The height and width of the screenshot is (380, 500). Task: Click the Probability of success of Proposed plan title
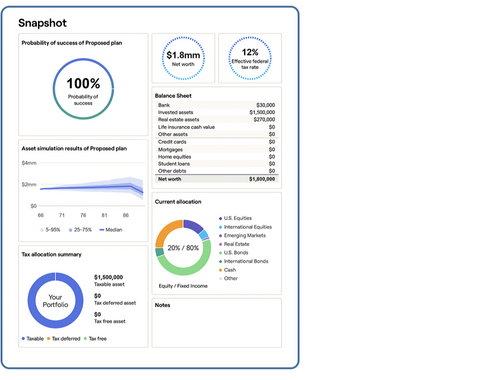pyautogui.click(x=72, y=43)
